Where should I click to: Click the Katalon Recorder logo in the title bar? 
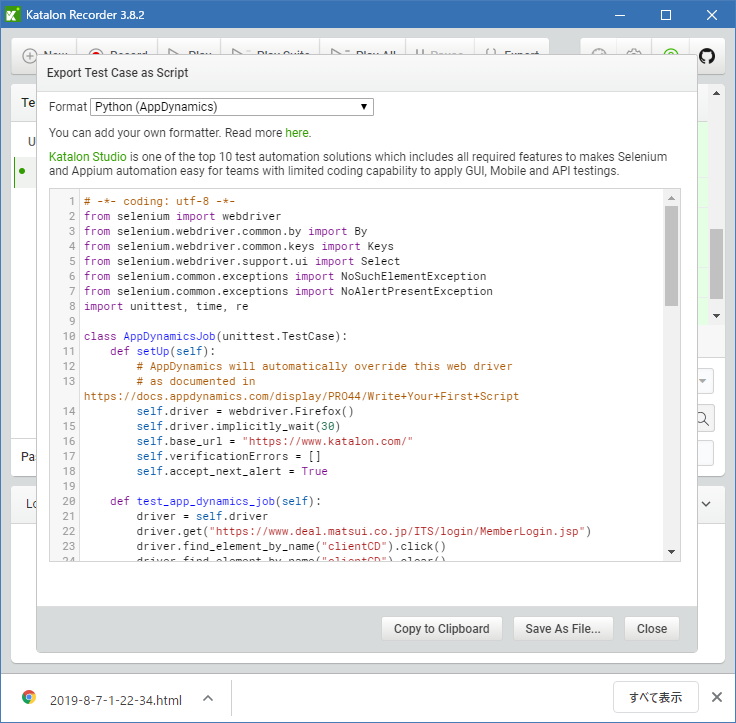coord(13,15)
